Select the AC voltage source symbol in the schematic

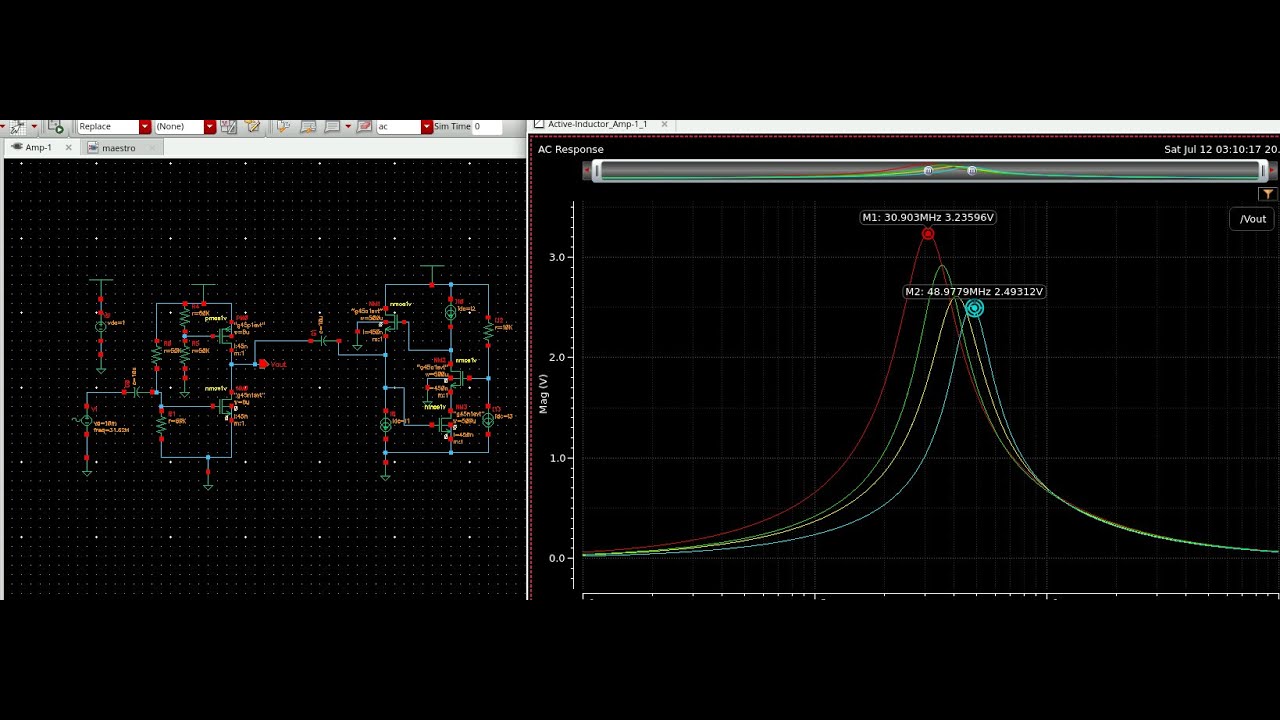coord(87,421)
